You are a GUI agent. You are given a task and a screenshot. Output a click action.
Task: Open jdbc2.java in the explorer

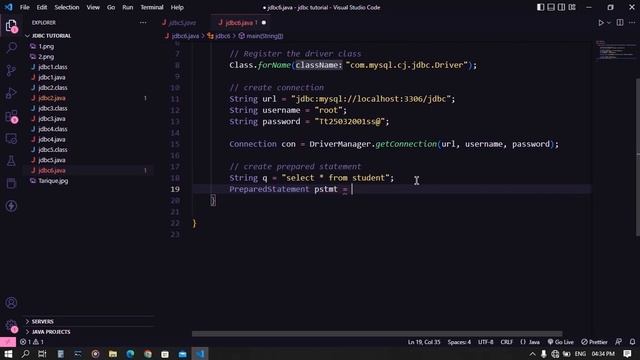pos(52,98)
